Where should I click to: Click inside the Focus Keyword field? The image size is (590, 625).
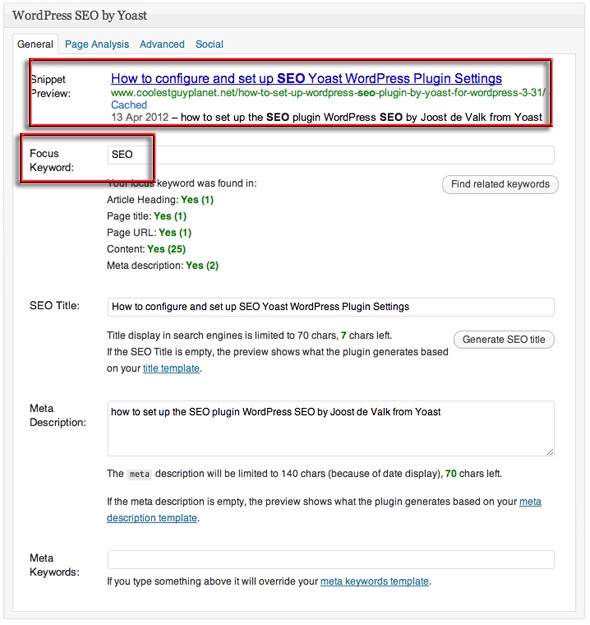tap(330, 155)
